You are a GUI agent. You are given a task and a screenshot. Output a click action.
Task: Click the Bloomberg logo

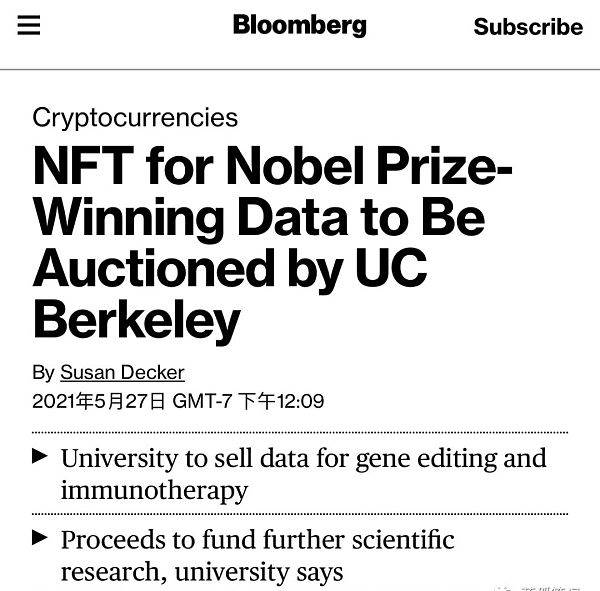coord(300,26)
